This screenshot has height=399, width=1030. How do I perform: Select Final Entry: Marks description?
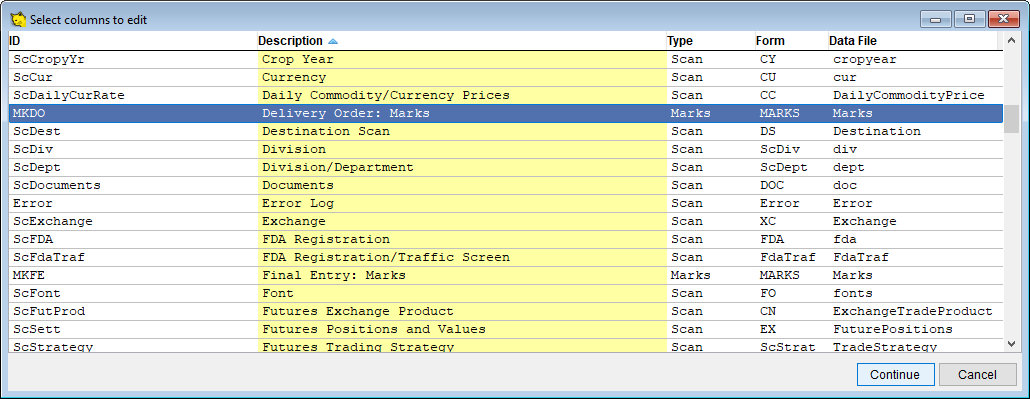462,275
